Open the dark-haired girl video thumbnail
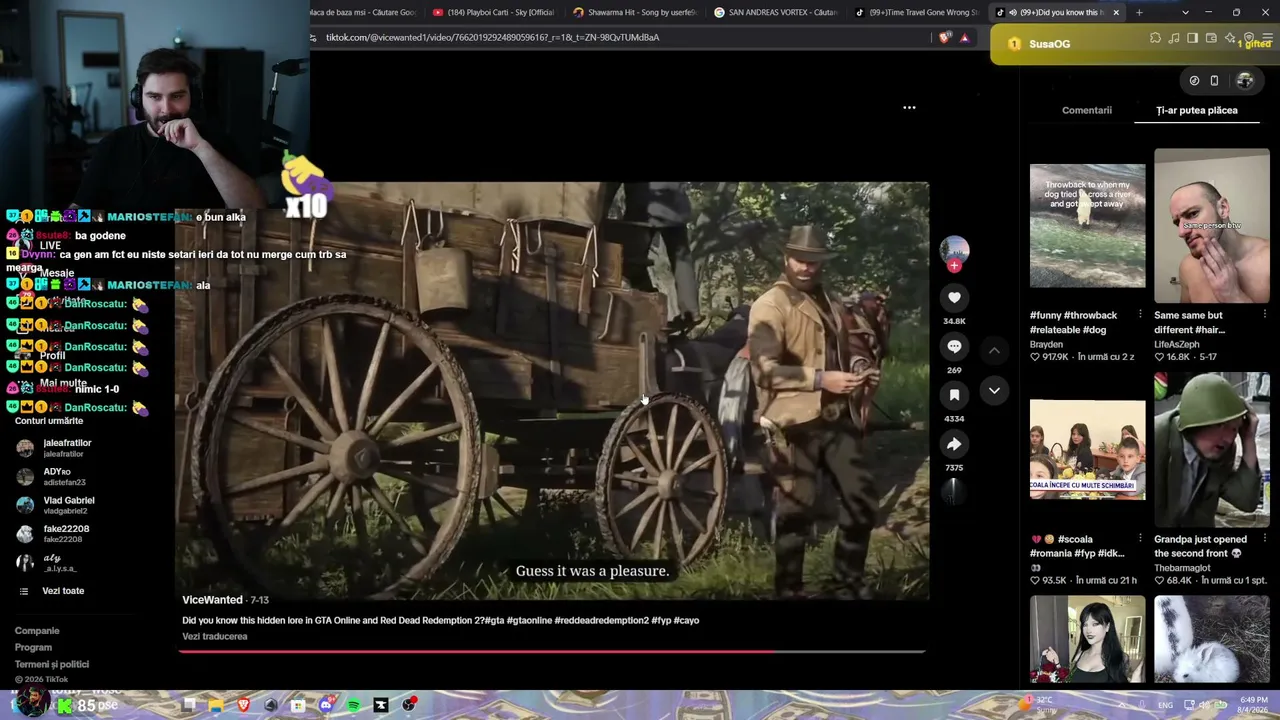This screenshot has width=1280, height=720. (1088, 640)
